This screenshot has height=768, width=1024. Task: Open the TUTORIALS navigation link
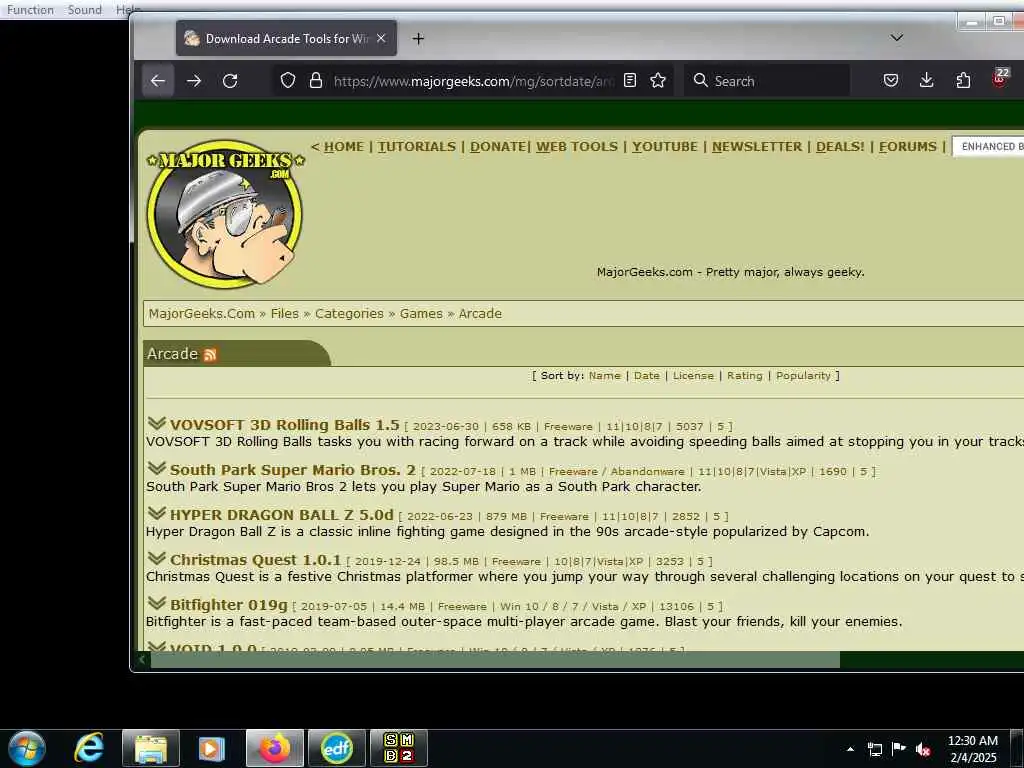coord(417,146)
